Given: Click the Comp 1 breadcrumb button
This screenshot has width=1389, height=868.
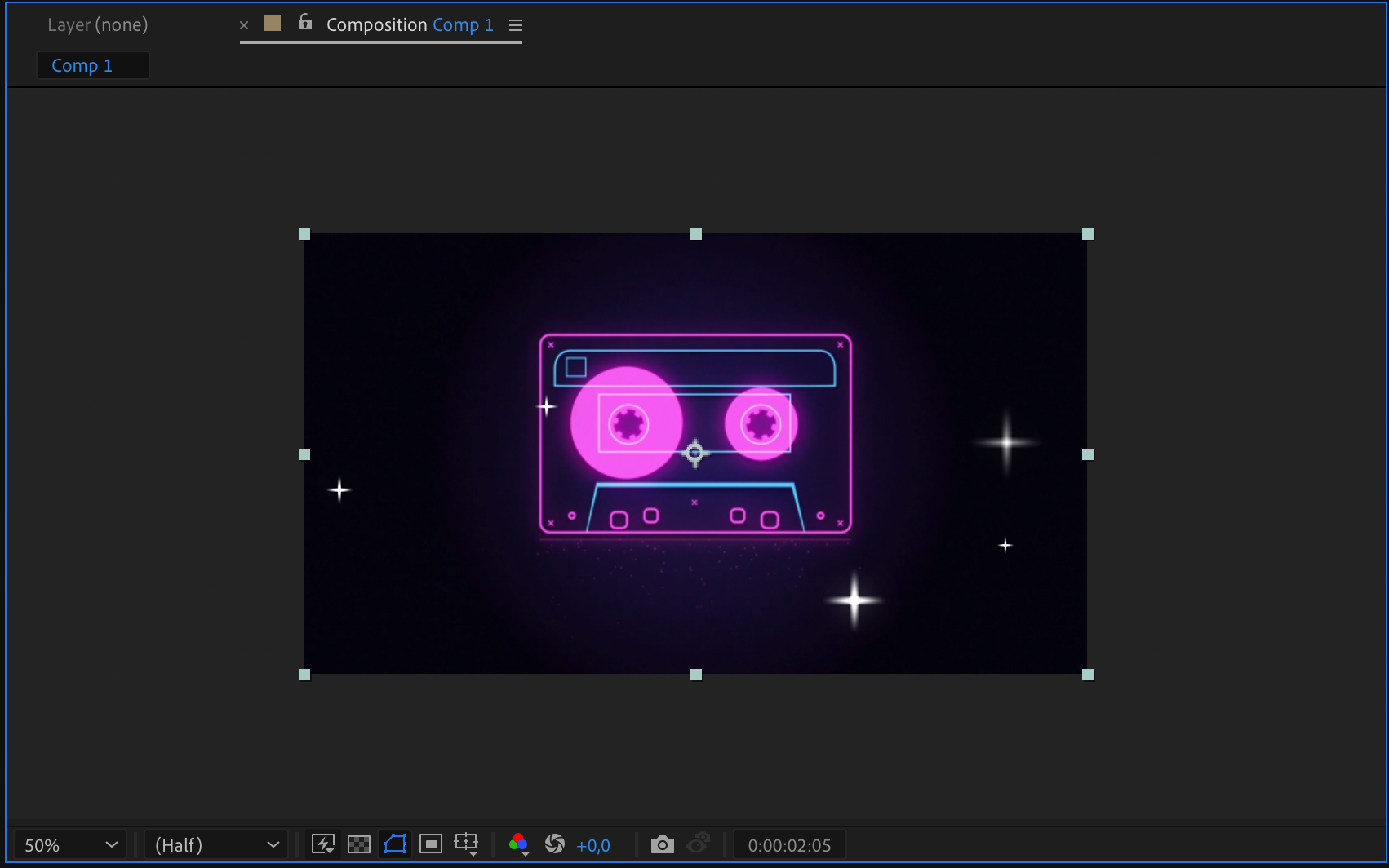Looking at the screenshot, I should [82, 66].
